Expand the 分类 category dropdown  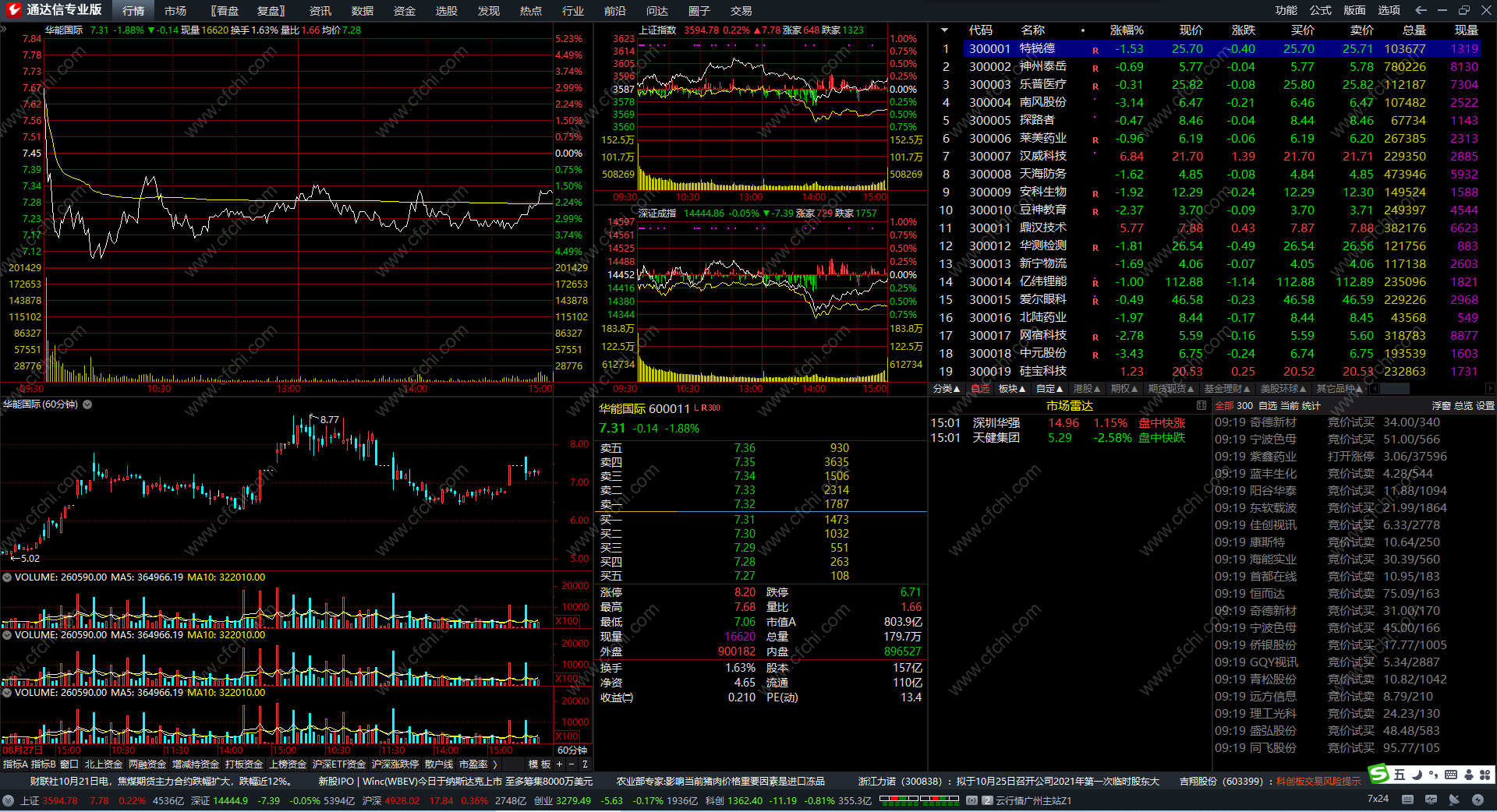click(x=947, y=389)
